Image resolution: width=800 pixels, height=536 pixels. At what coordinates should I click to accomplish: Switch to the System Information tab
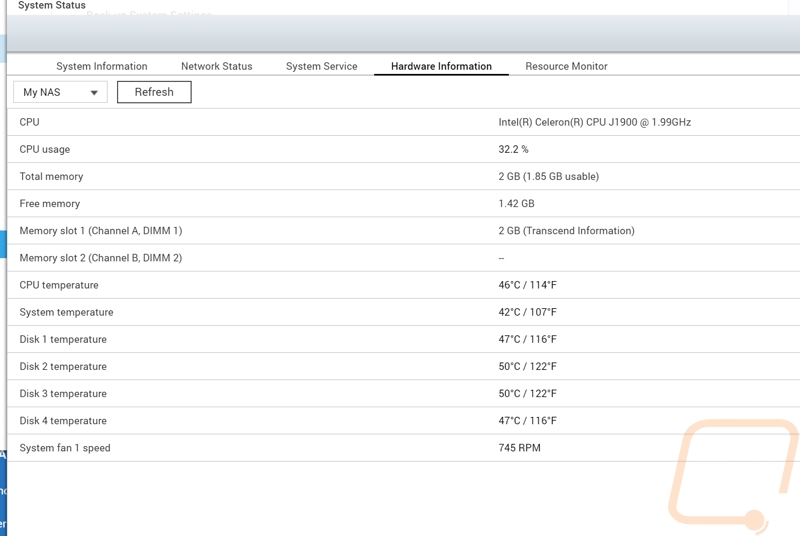click(x=102, y=66)
